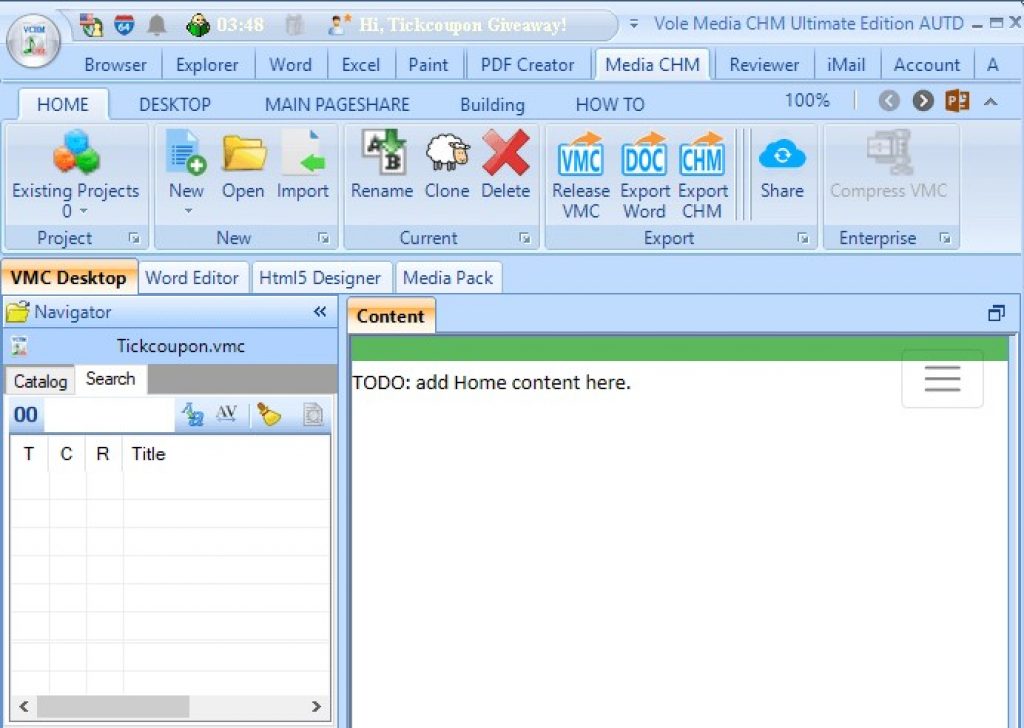Click Release VMC export icon
Image resolution: width=1024 pixels, height=728 pixels.
point(581,154)
